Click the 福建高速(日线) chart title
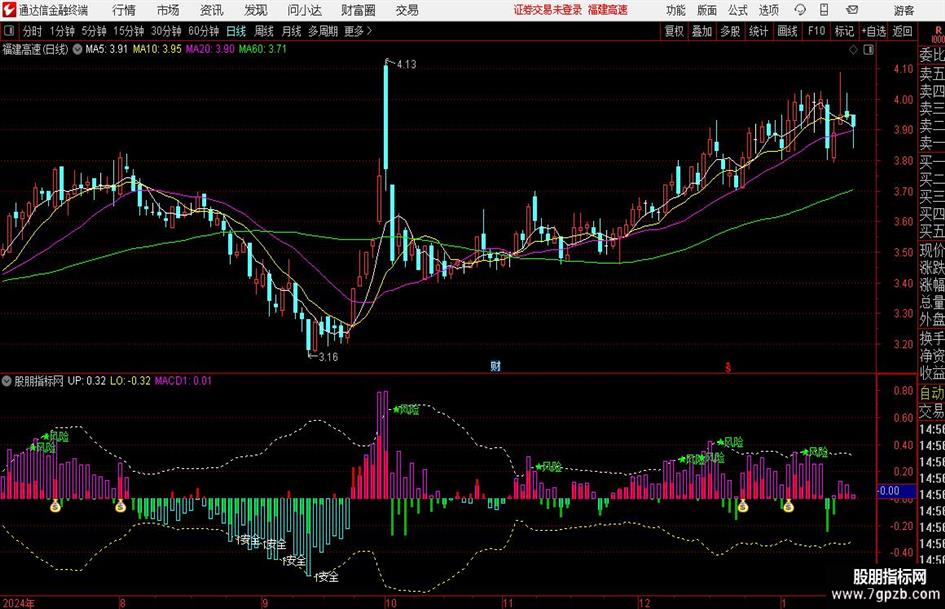The width and height of the screenshot is (945, 609). tap(36, 49)
